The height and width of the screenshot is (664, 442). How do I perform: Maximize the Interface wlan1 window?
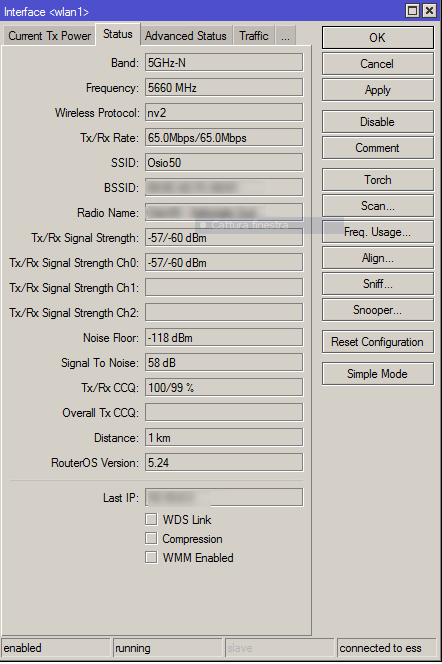(x=412, y=11)
